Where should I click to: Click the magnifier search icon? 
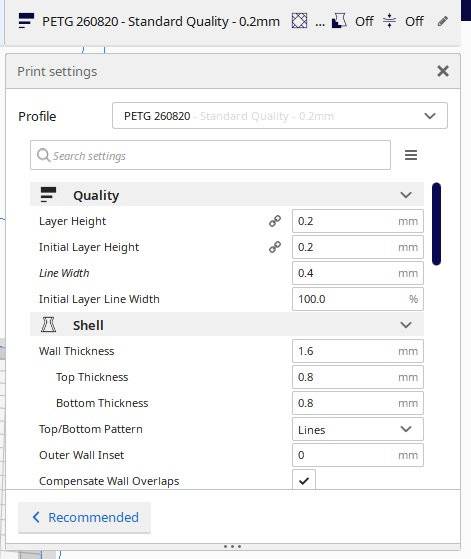[43, 155]
